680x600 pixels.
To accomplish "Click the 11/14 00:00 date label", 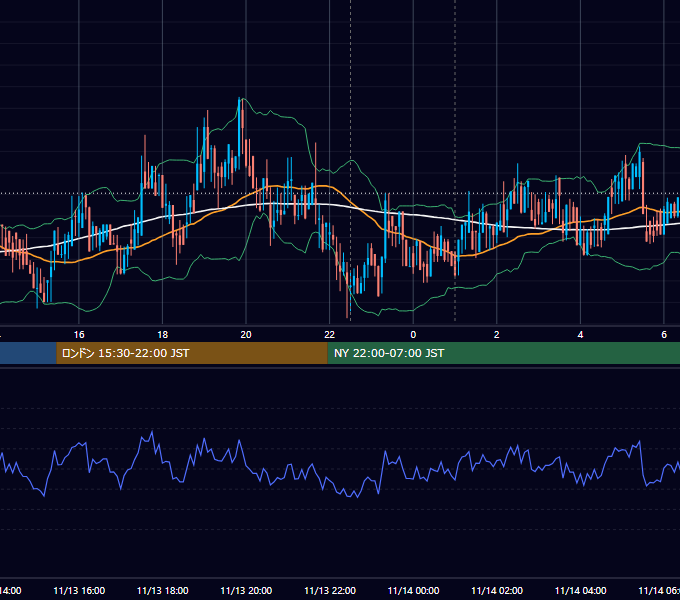I will (413, 590).
